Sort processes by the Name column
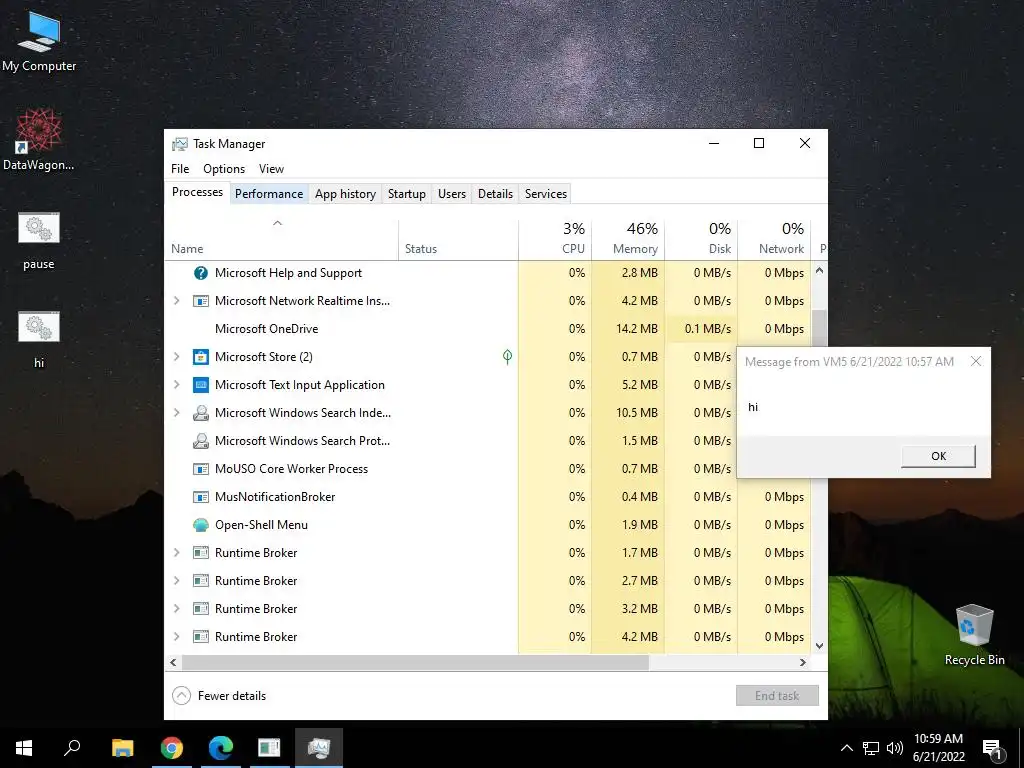Viewport: 1024px width, 768px height. click(281, 238)
